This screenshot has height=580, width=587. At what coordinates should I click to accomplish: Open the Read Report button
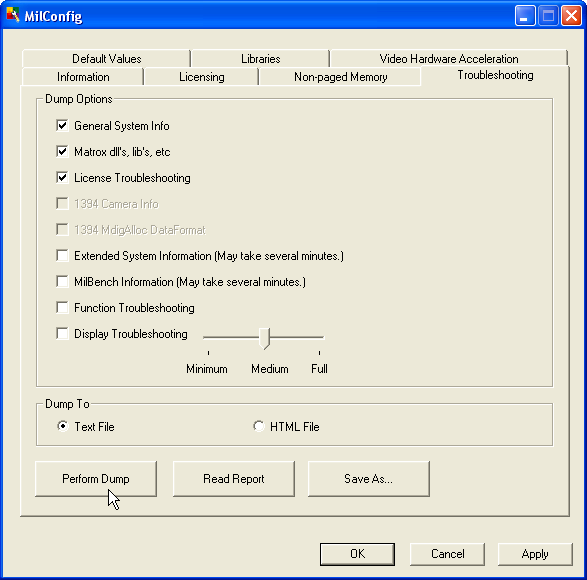[x=234, y=479]
